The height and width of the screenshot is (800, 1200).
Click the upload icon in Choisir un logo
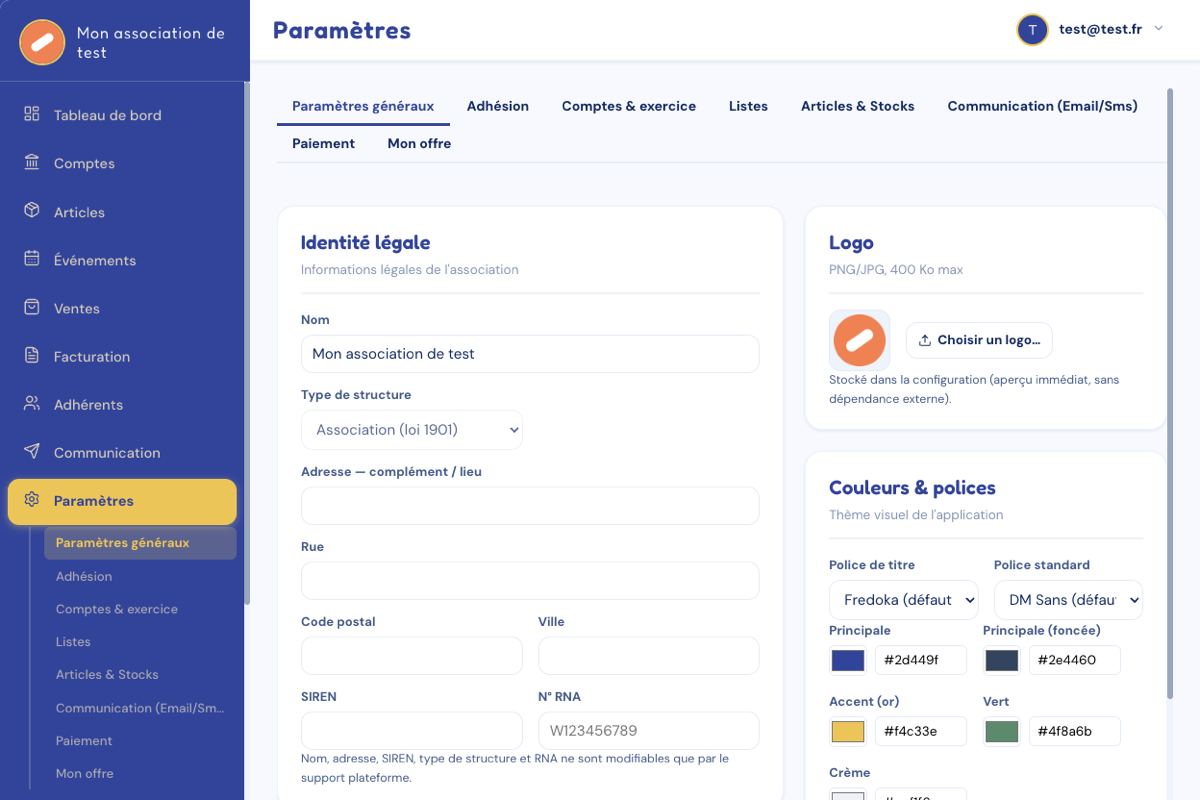tap(924, 340)
